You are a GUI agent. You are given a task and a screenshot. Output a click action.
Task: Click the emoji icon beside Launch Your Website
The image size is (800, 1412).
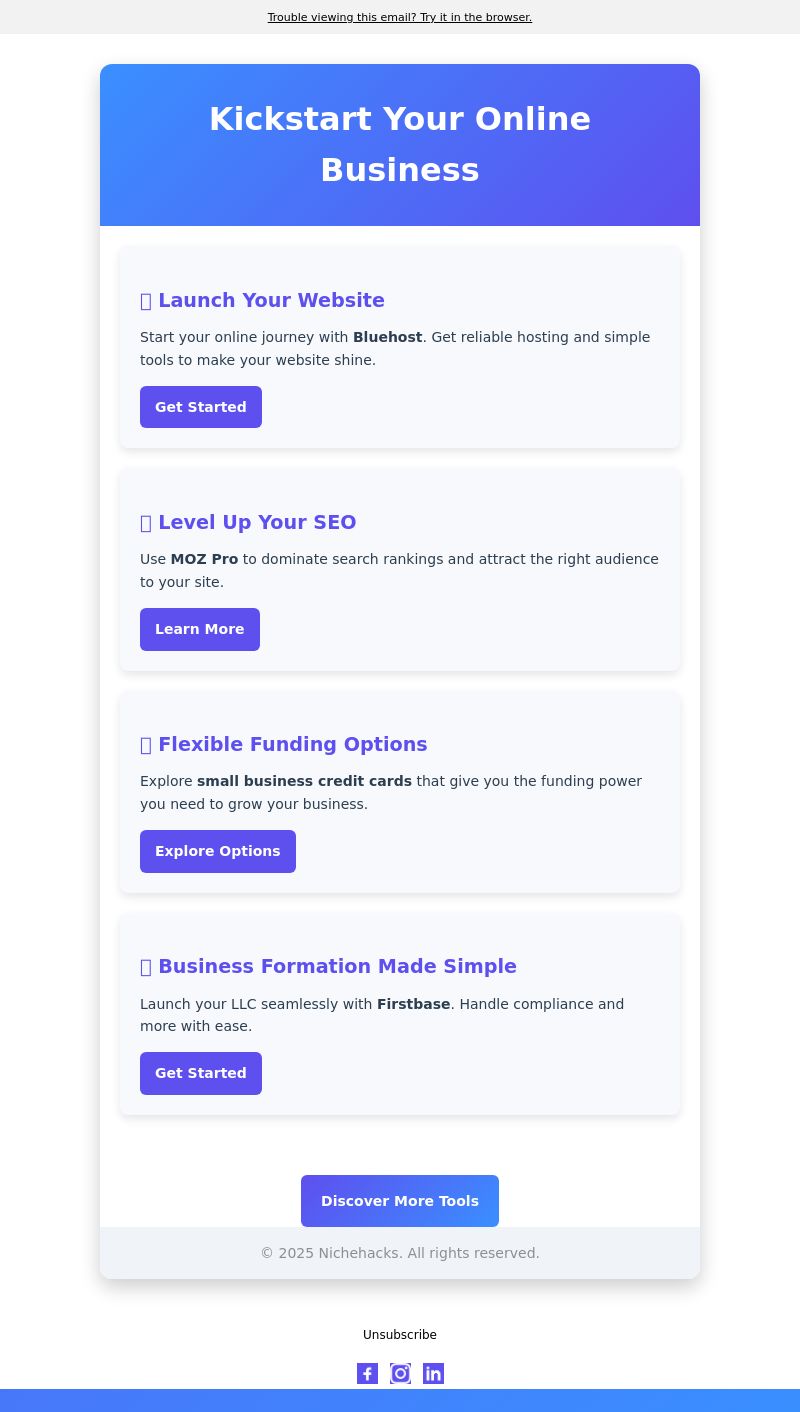click(146, 301)
